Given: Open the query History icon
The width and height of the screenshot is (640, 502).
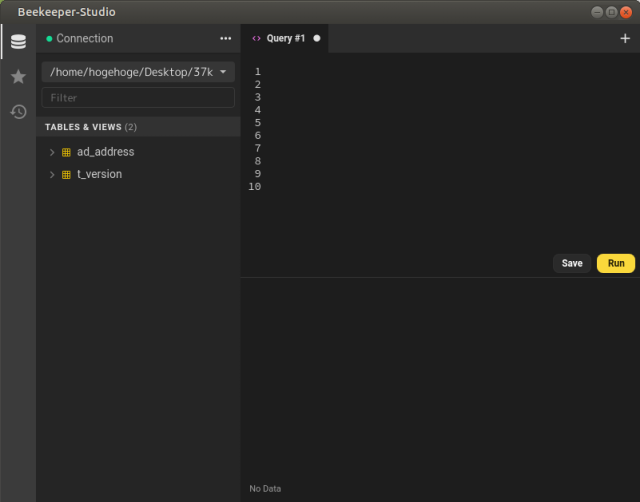Looking at the screenshot, I should [x=18, y=111].
